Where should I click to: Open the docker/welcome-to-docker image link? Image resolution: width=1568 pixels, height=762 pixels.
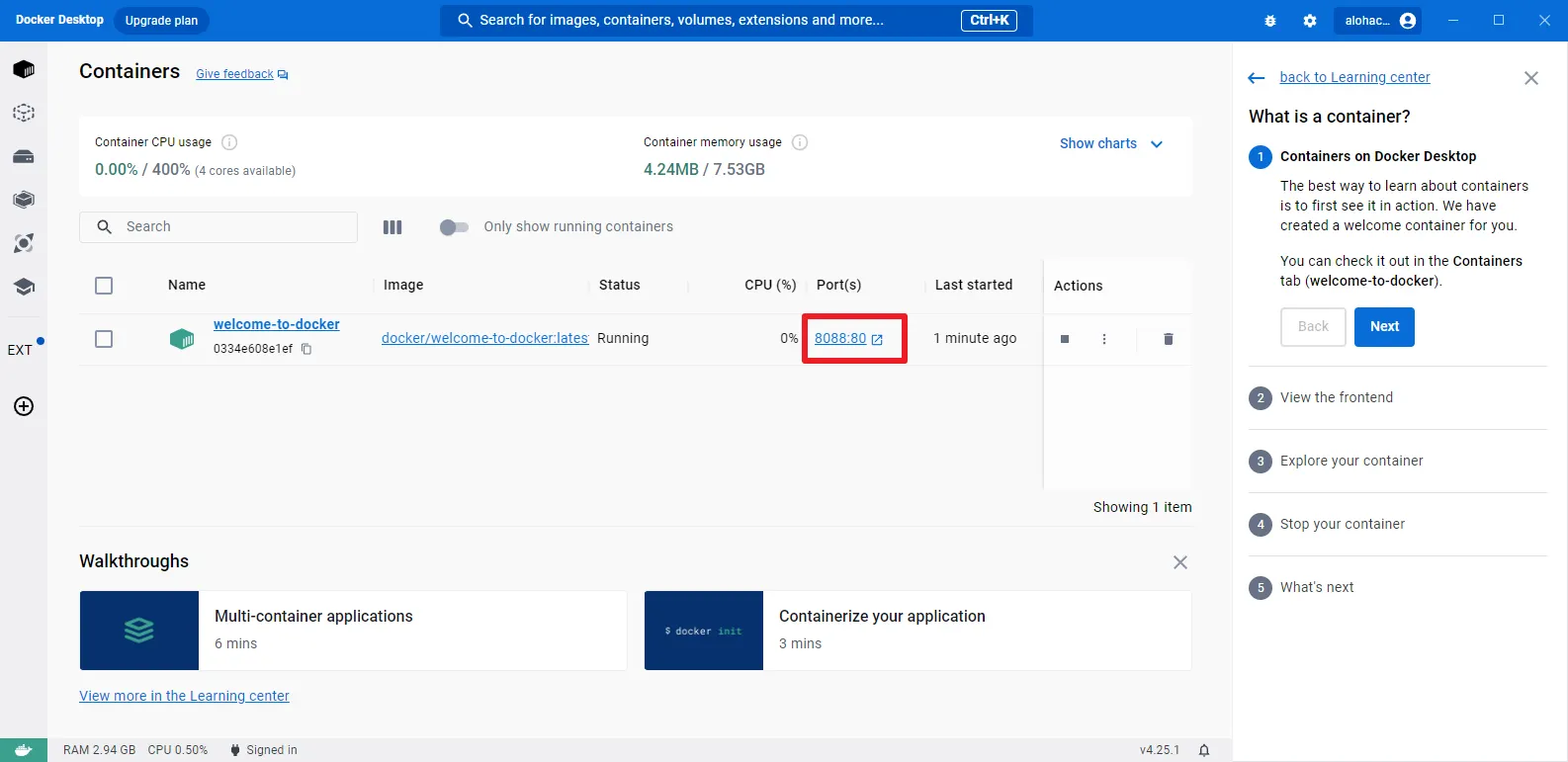coord(484,338)
